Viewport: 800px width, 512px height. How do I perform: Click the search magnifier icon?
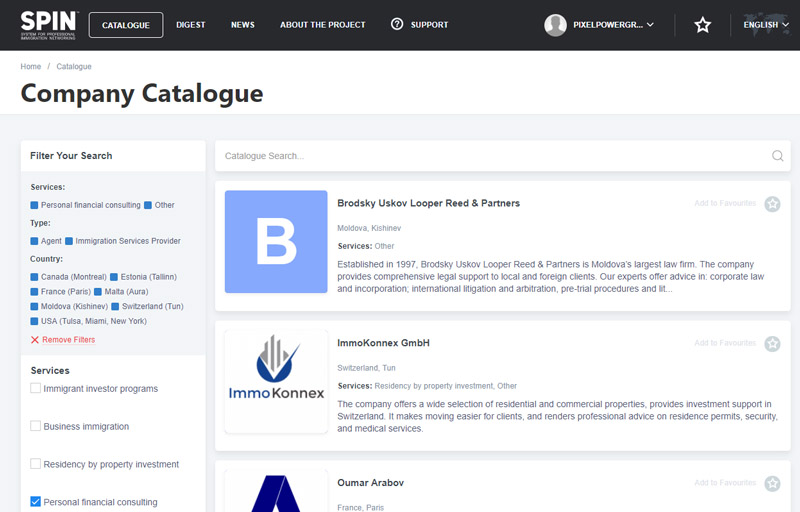point(778,156)
